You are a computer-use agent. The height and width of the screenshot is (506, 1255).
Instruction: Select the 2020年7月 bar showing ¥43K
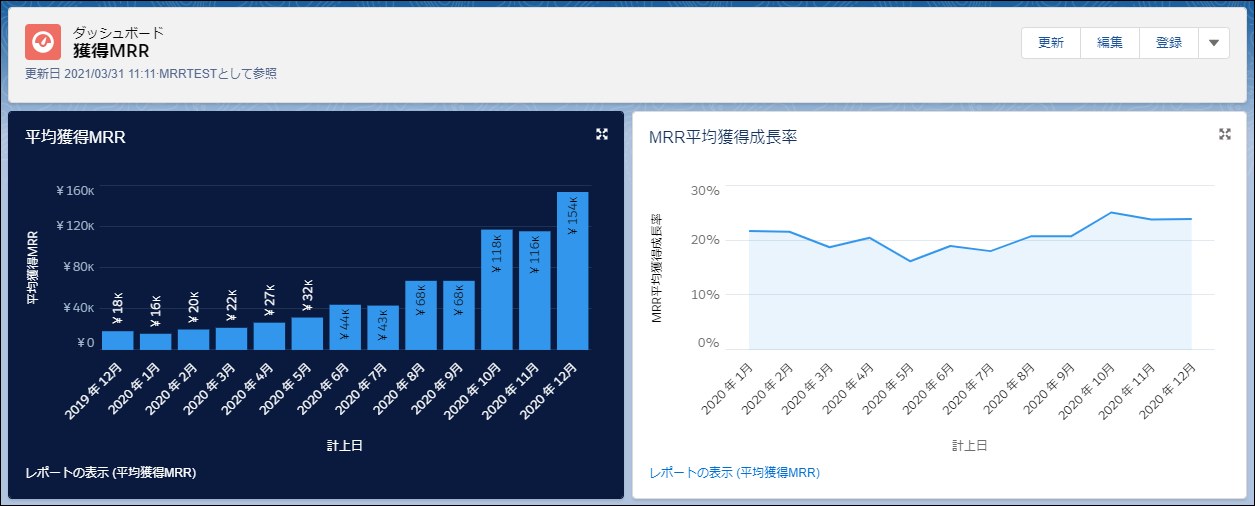383,327
